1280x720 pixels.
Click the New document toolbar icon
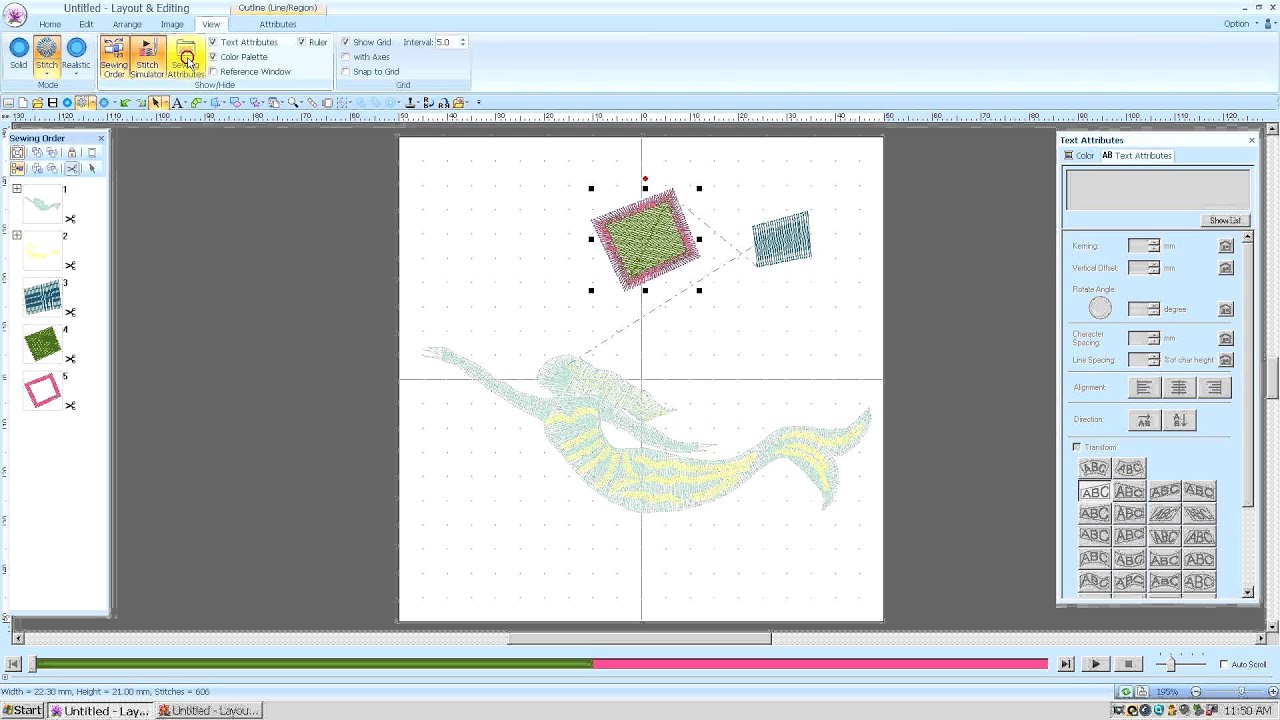pos(23,102)
